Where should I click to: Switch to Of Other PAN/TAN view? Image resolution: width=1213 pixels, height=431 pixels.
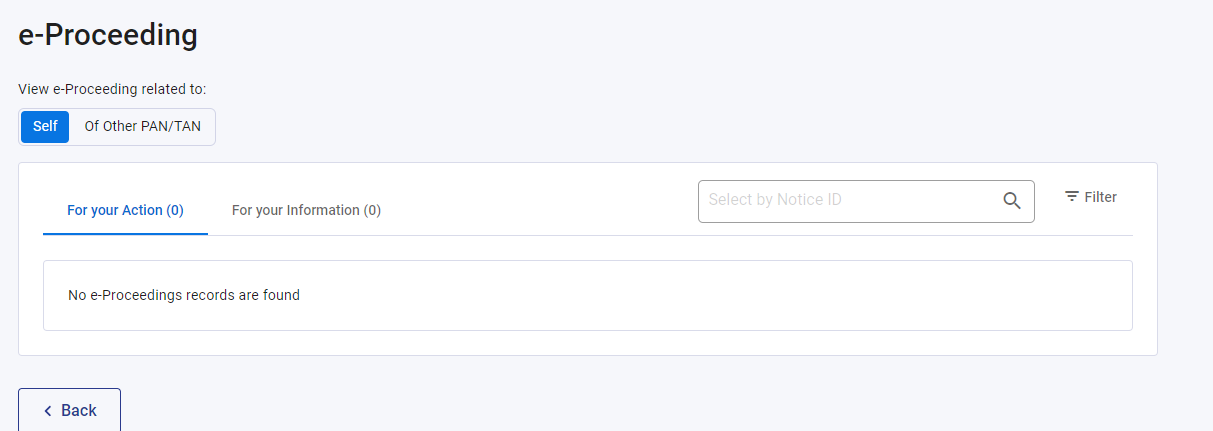tap(142, 127)
